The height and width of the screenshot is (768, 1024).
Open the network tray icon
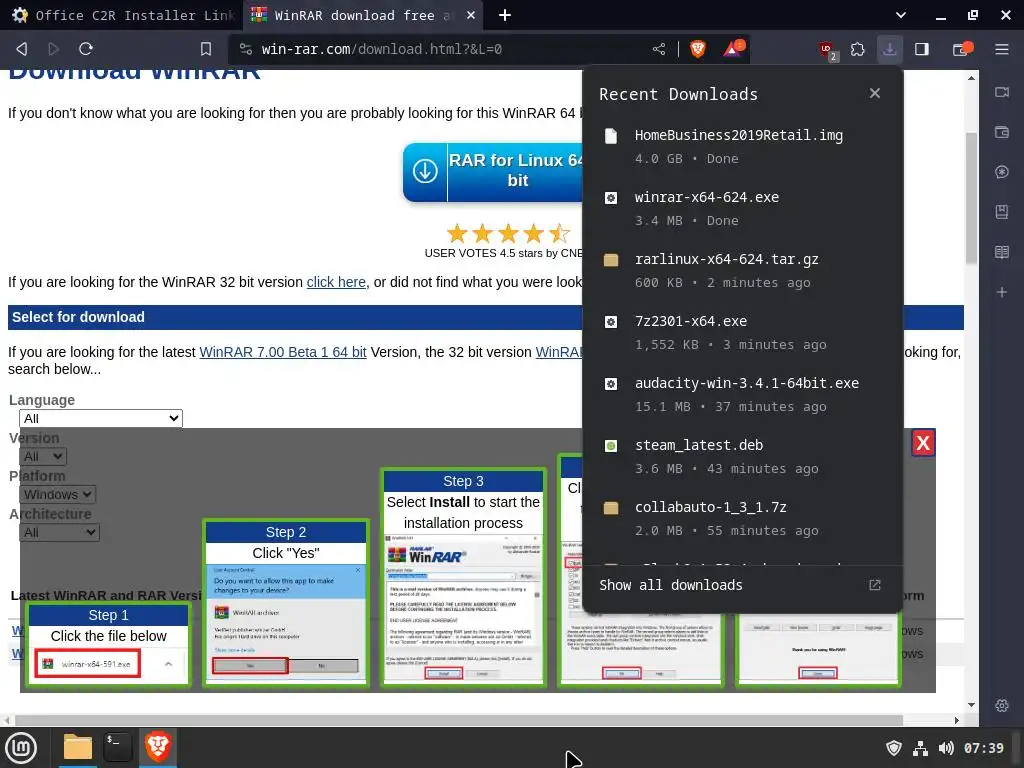pyautogui.click(x=920, y=748)
